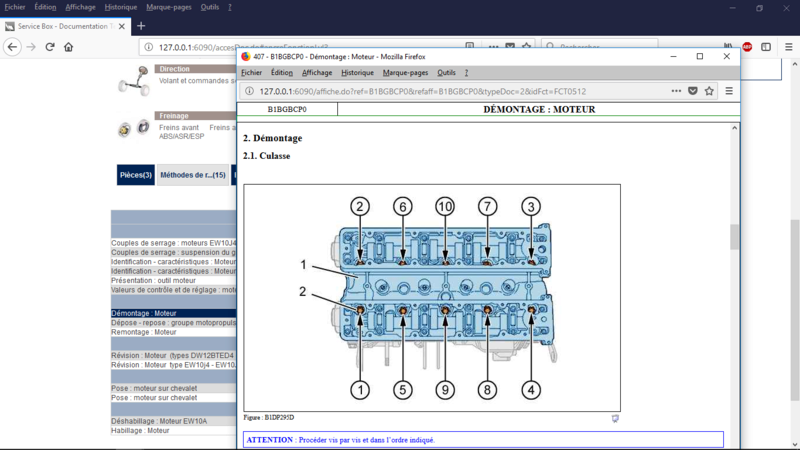Switch to Méthodes de r...(15) tab

pos(193,175)
